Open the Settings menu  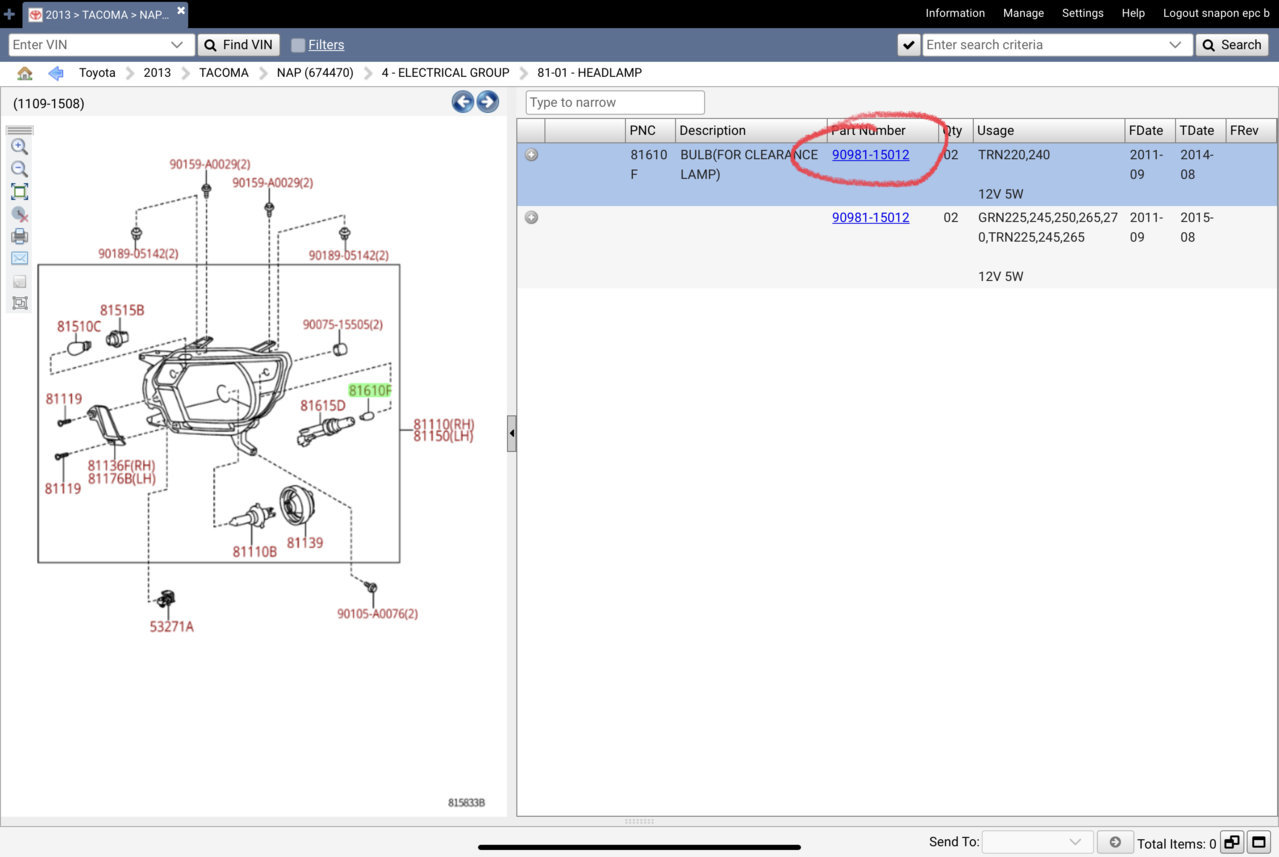(x=1083, y=13)
